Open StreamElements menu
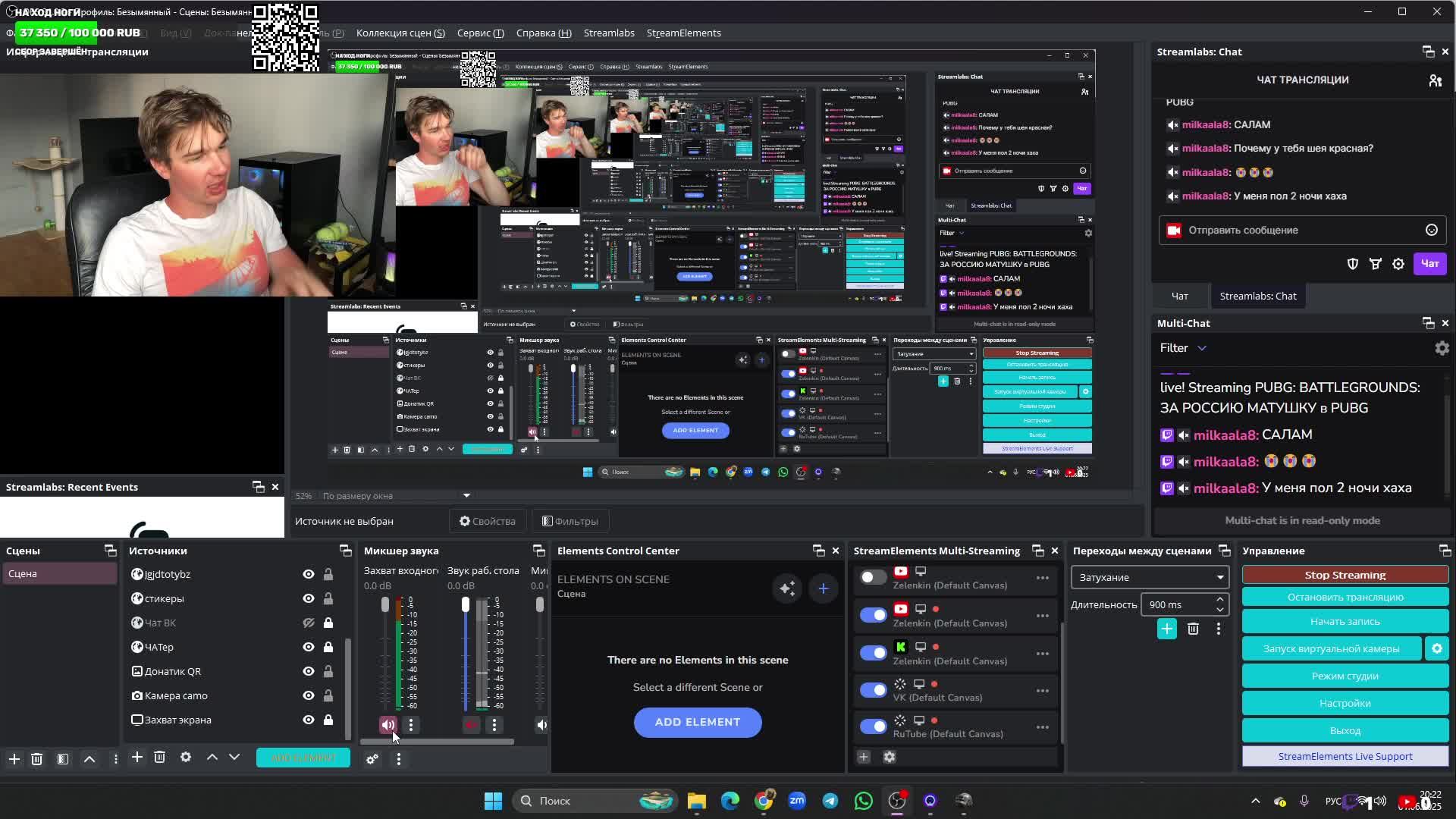 684,33
